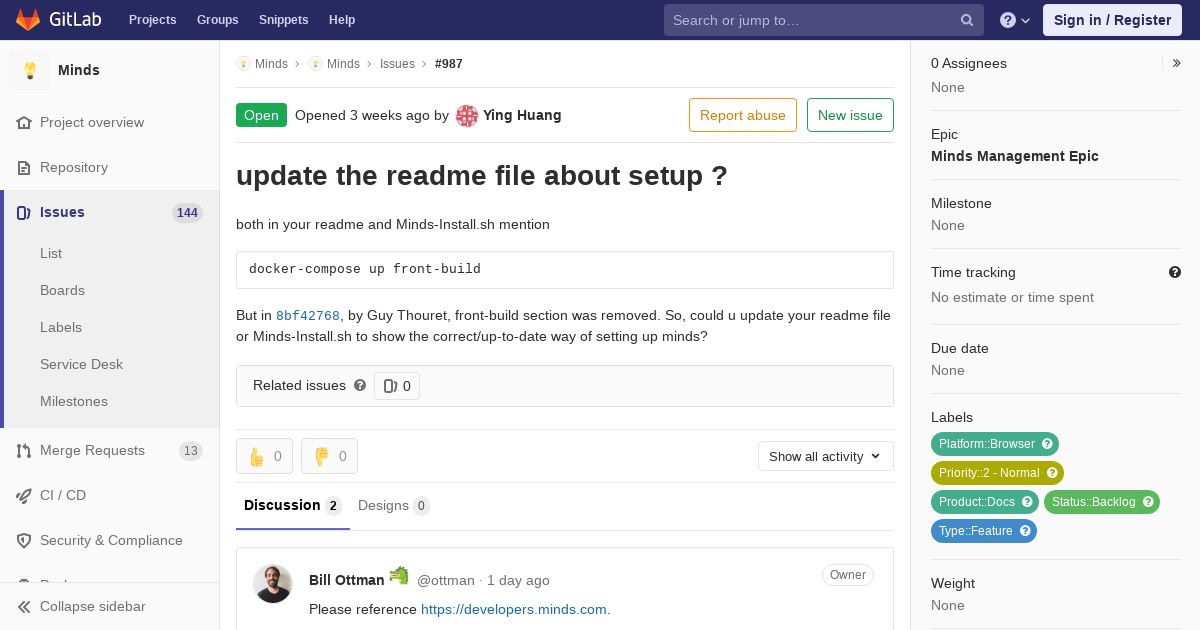Screen dimensions: 1200x630
Task: Click the Type::Feature label
Action: coord(976,531)
